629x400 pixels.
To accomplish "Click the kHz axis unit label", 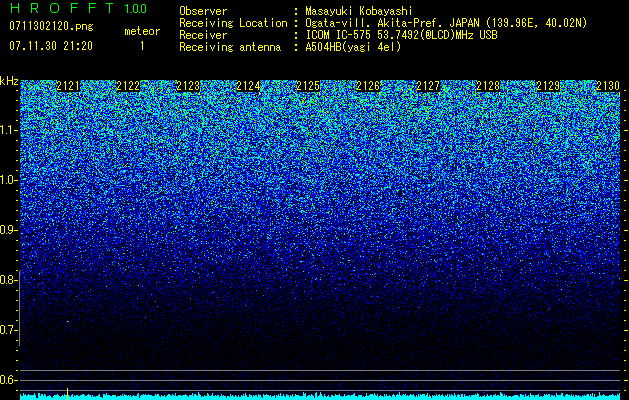I will (9, 81).
